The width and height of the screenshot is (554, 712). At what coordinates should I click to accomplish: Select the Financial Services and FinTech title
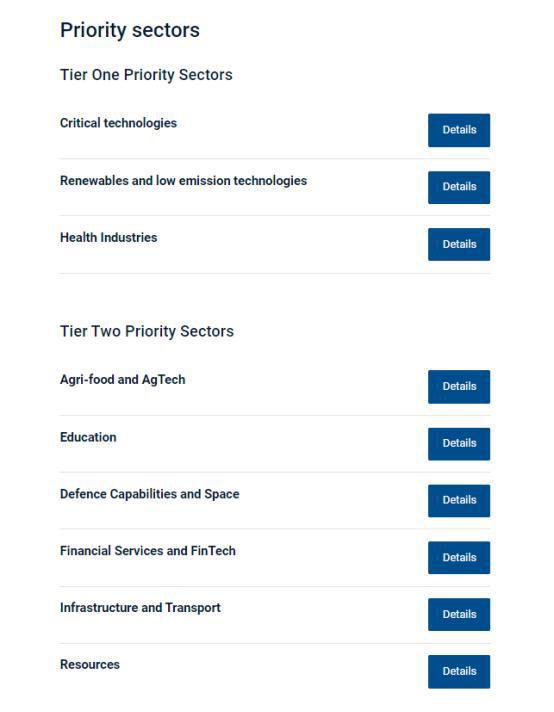(148, 551)
